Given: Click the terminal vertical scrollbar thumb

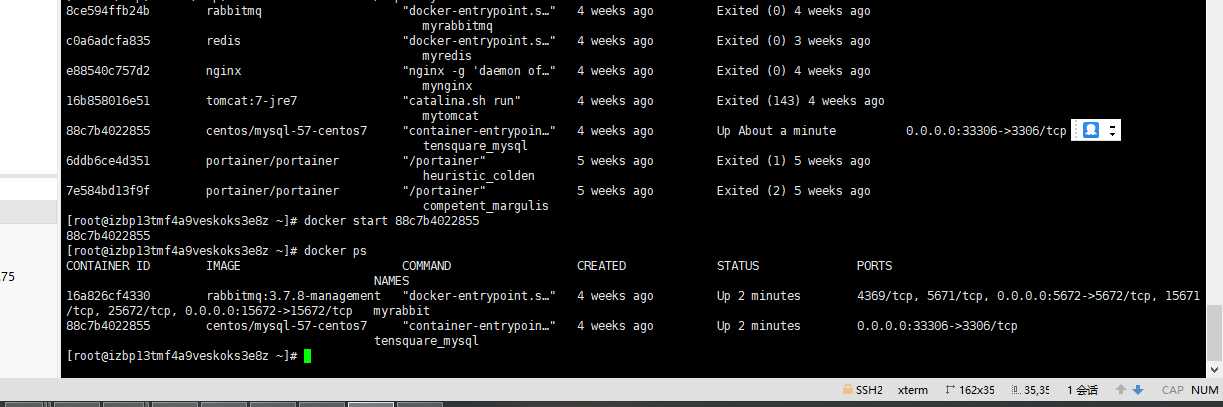Looking at the screenshot, I should pos(1214,332).
